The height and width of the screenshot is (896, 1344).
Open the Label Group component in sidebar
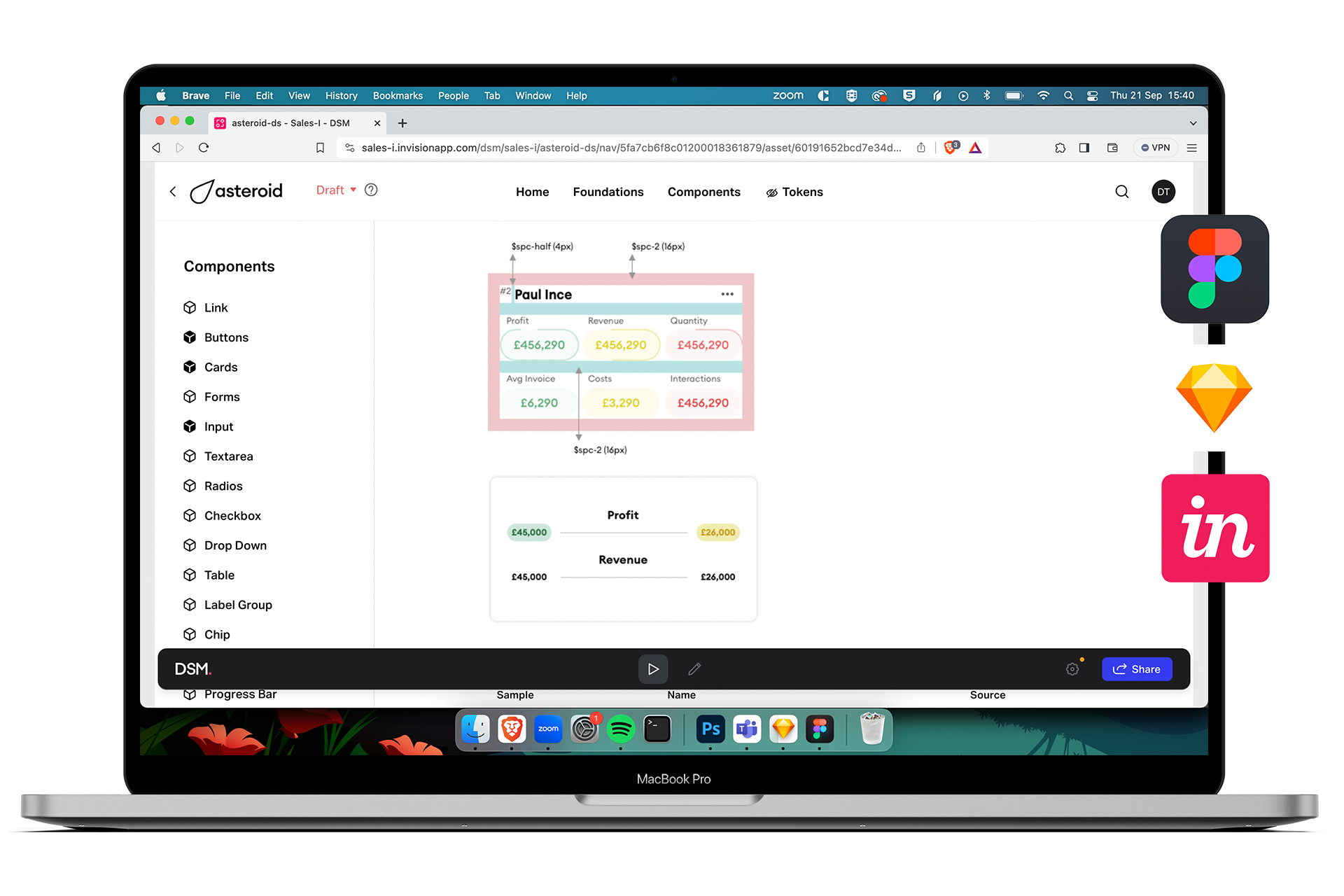point(227,605)
